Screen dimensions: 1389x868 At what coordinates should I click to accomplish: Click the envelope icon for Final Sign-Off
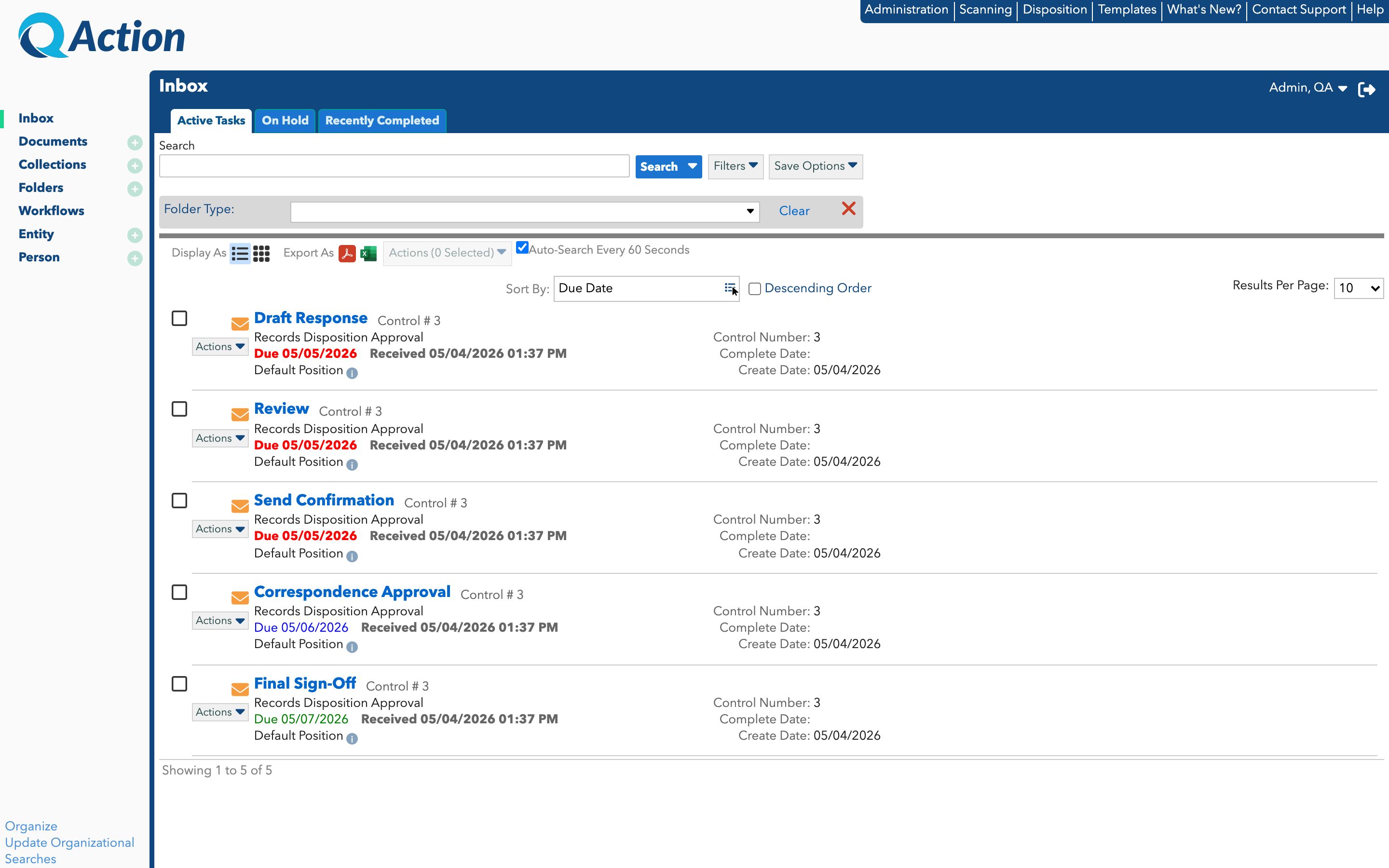click(240, 689)
